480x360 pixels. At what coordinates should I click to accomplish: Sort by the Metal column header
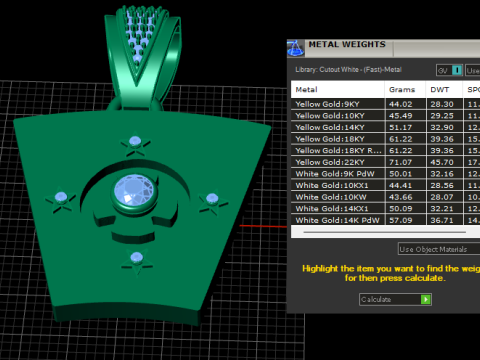point(338,89)
